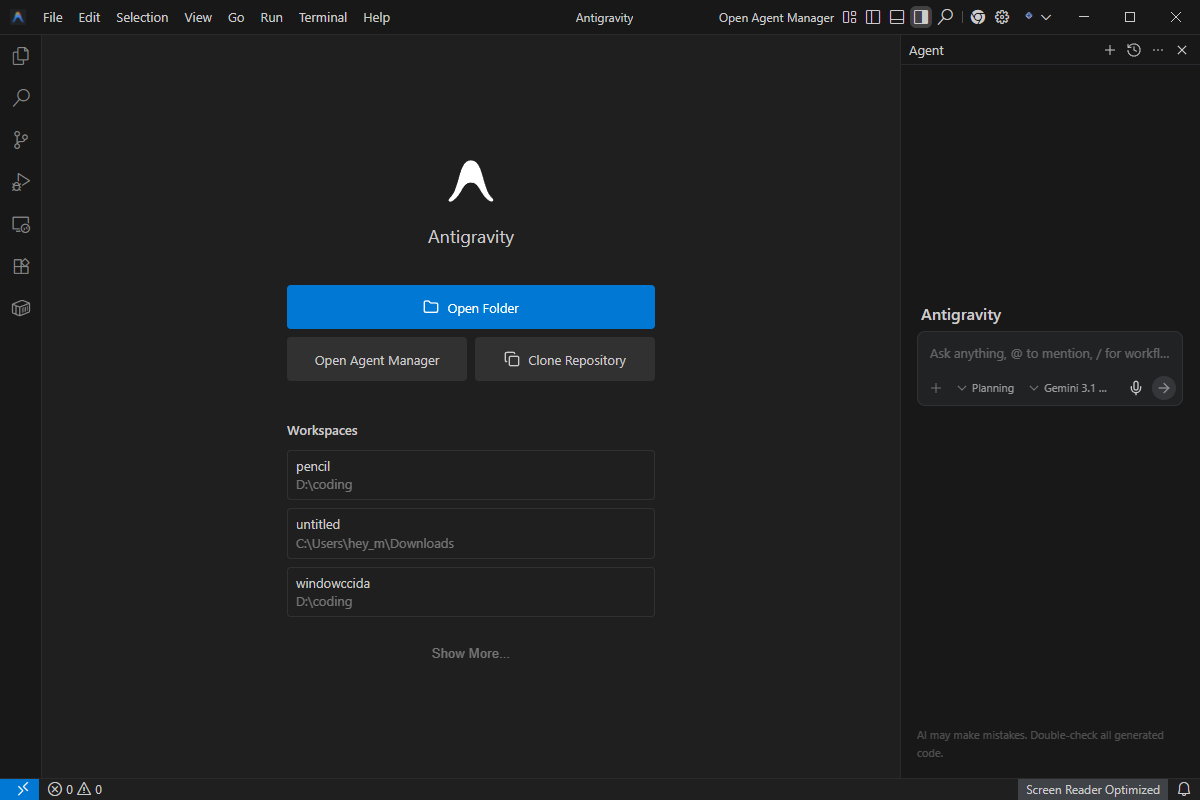
Task: Open the Remote Explorer view
Action: pos(20,225)
